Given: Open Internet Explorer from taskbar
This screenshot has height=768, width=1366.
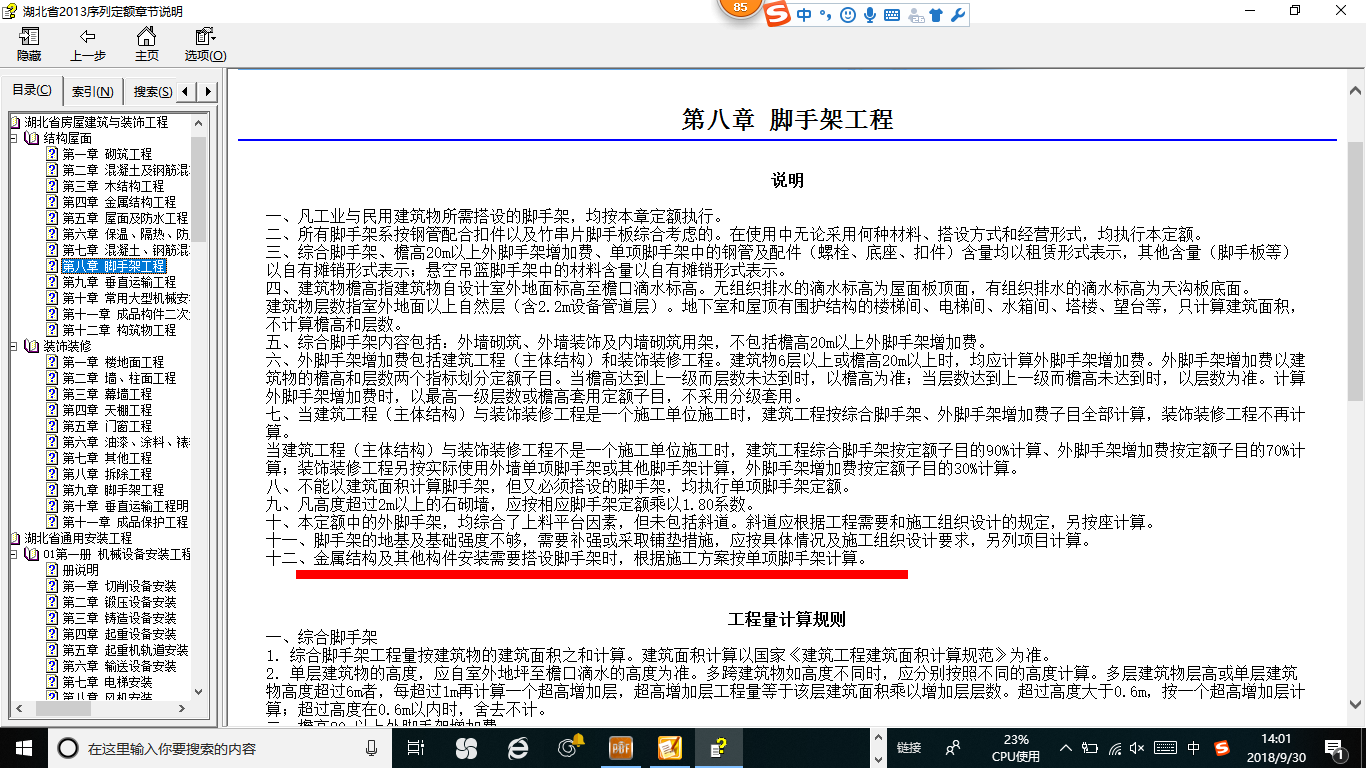Looking at the screenshot, I should point(518,747).
